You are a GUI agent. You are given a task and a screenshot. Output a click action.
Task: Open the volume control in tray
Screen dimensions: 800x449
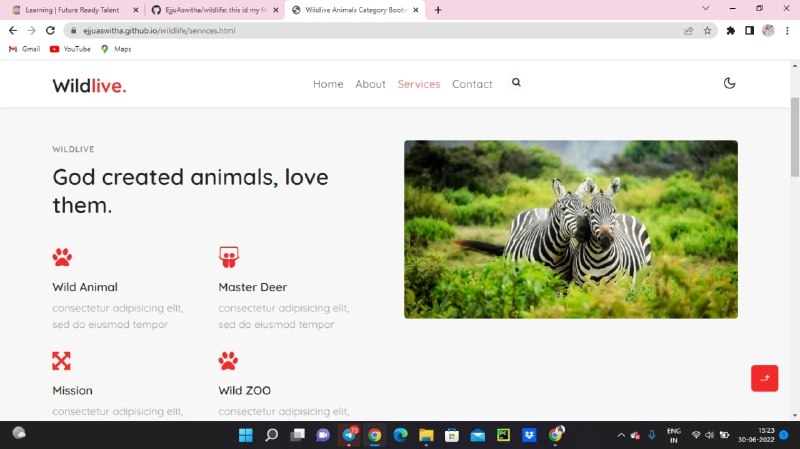tap(709, 435)
